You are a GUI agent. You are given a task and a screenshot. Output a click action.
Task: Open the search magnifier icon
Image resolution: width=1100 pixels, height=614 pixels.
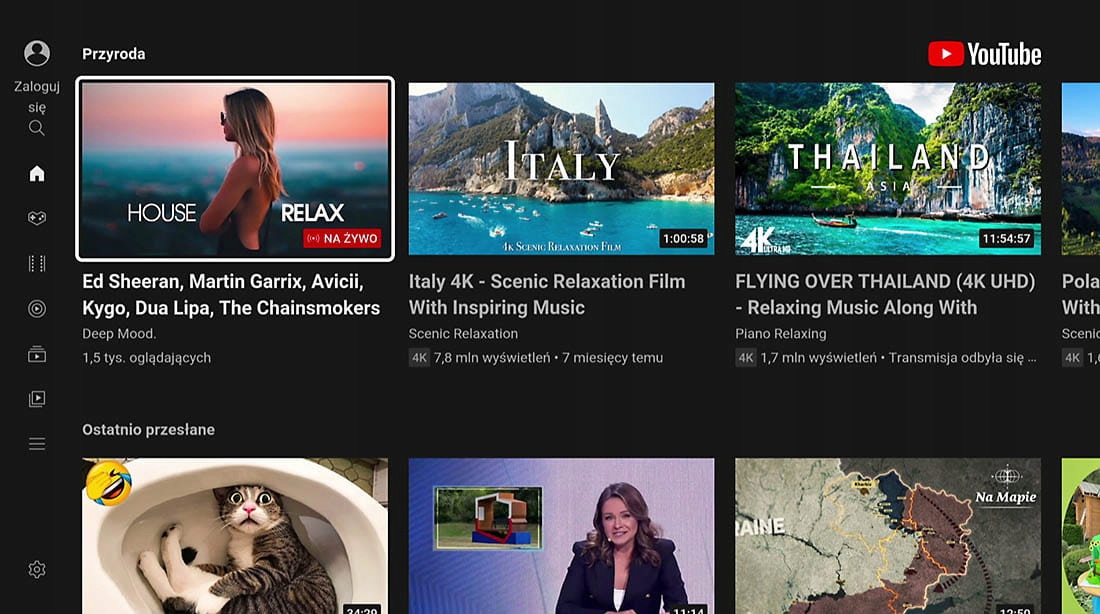pyautogui.click(x=36, y=128)
